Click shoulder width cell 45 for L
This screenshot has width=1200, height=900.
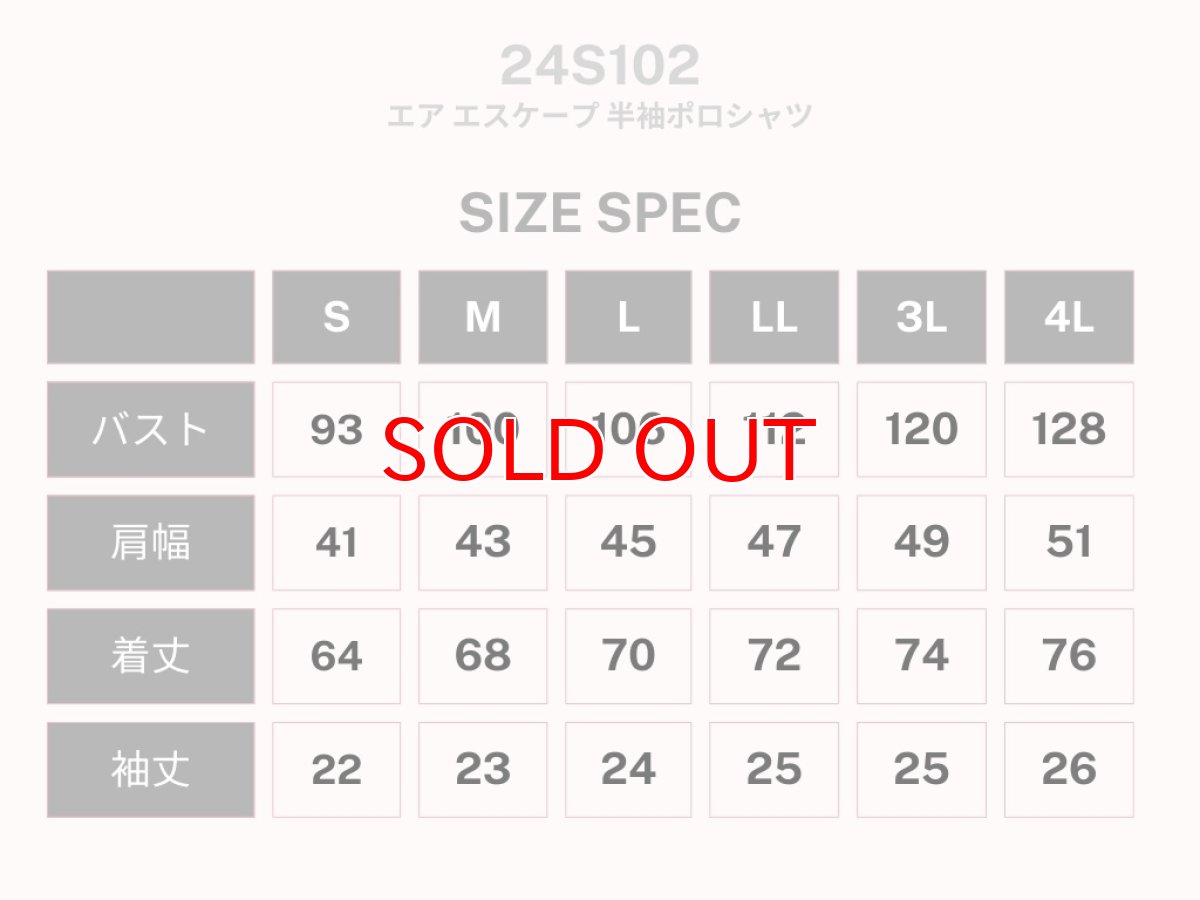628,543
